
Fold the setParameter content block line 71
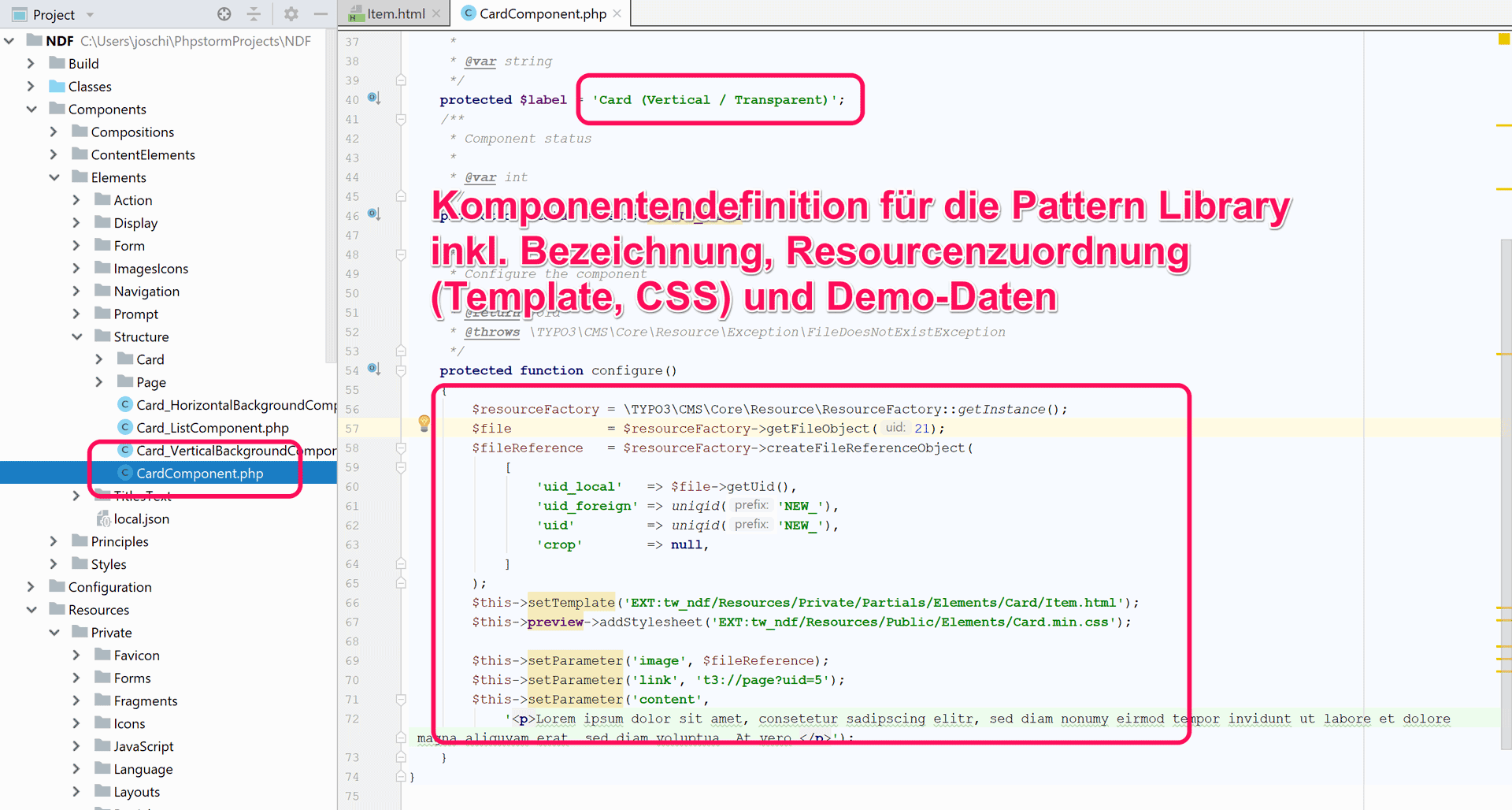click(x=401, y=699)
